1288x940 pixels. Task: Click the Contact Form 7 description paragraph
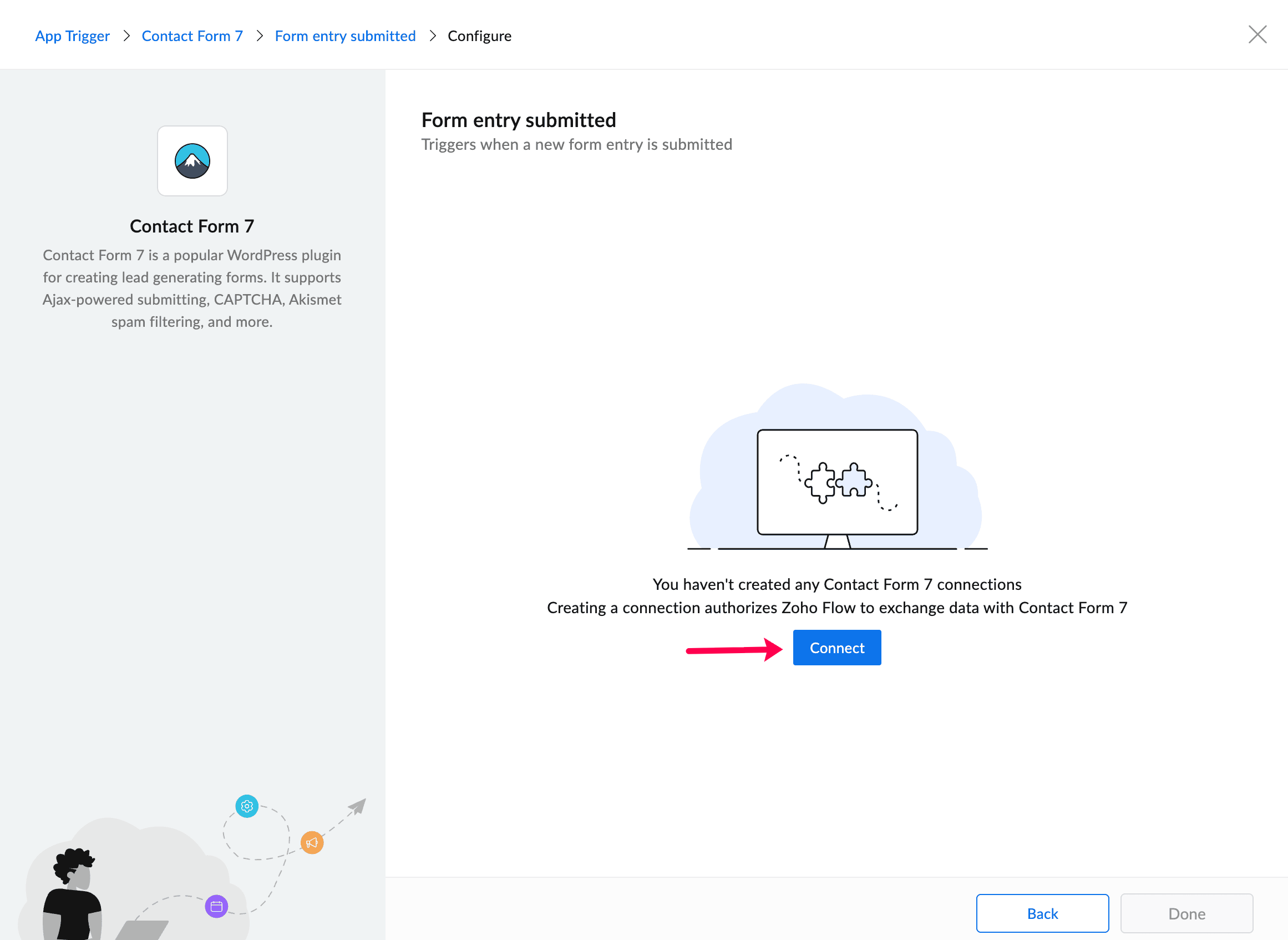192,289
